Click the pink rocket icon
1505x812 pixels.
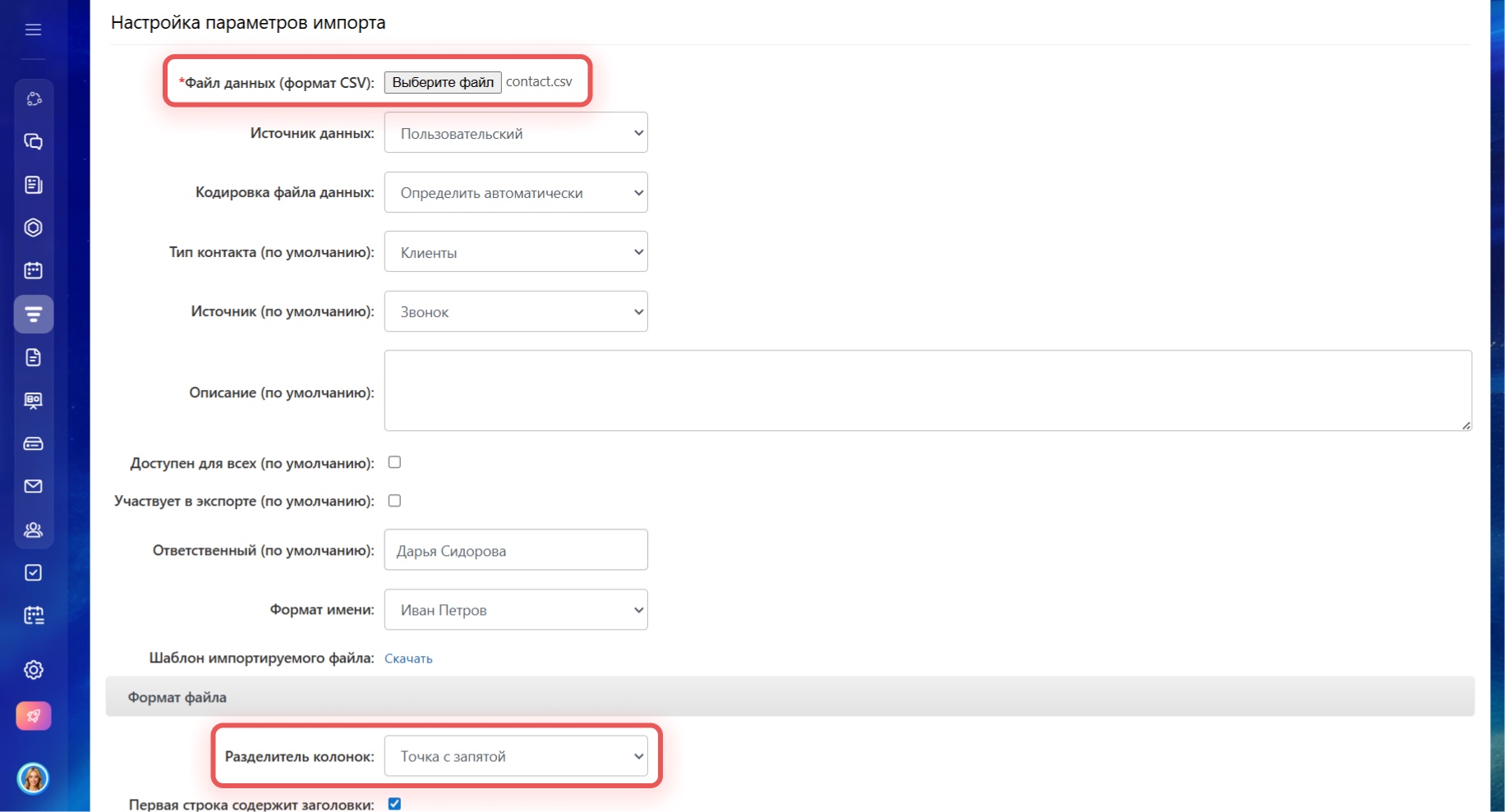pos(34,716)
